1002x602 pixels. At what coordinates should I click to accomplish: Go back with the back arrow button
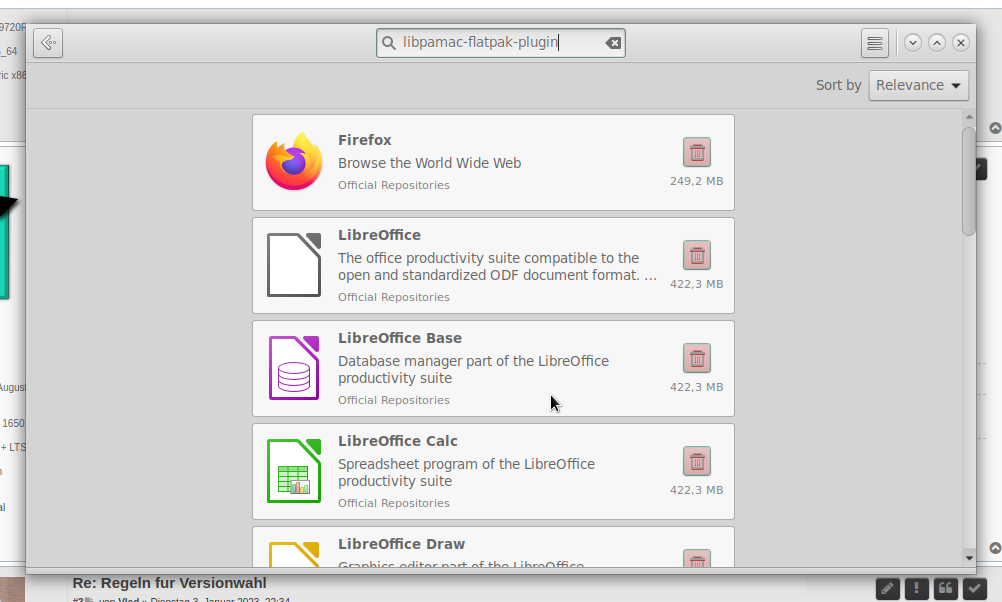pos(48,43)
